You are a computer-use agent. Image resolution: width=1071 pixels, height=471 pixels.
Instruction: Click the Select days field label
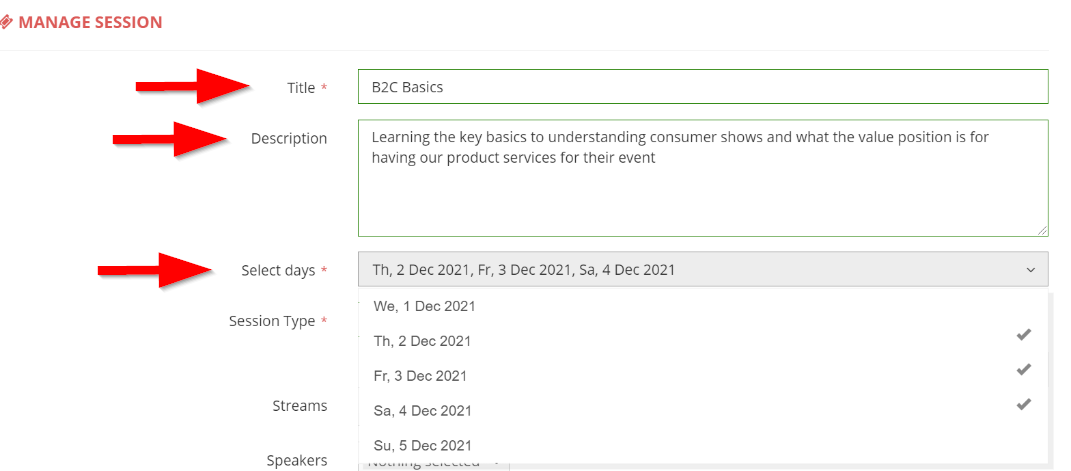pyautogui.click(x=278, y=270)
